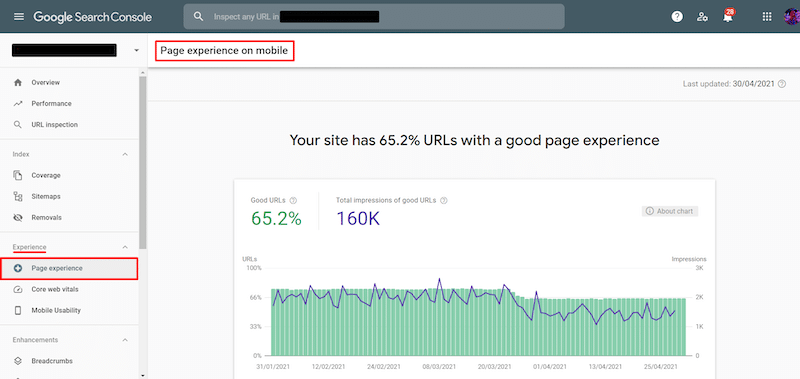800x379 pixels.
Task: Open the users and permissions icon
Action: tap(702, 16)
